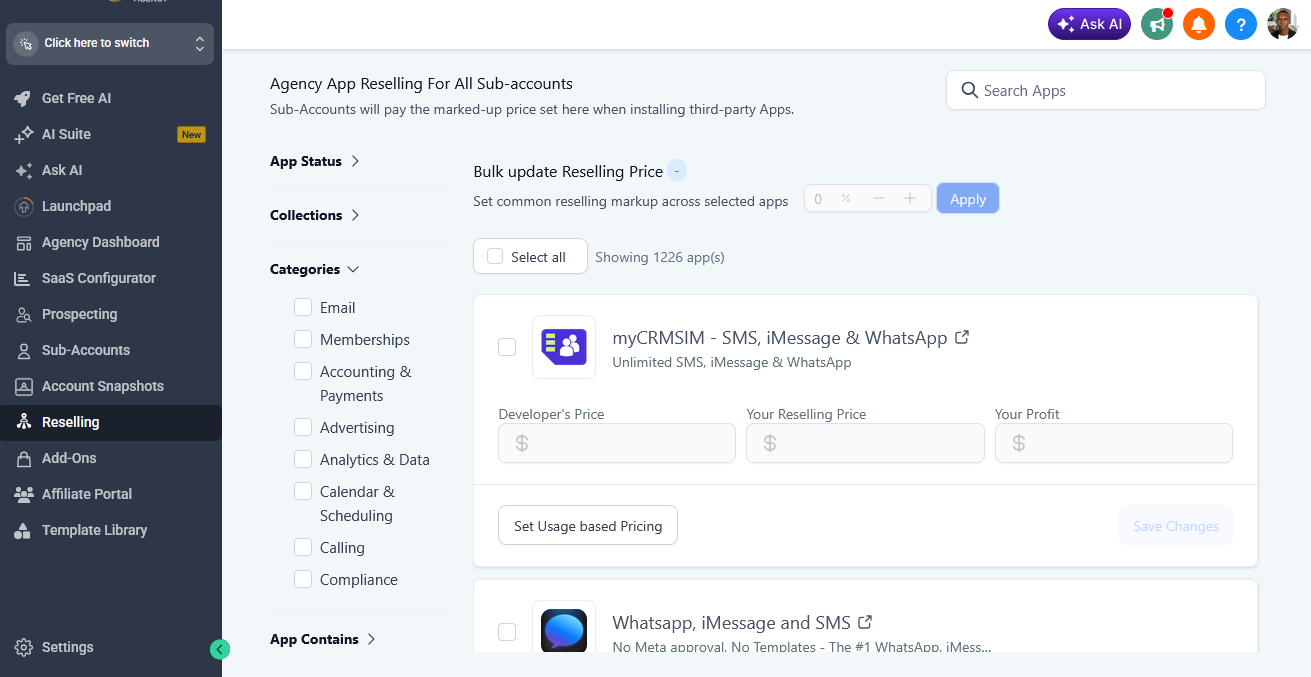Check the Calendar & Scheduling checkbox
The height and width of the screenshot is (677, 1311).
(x=303, y=491)
